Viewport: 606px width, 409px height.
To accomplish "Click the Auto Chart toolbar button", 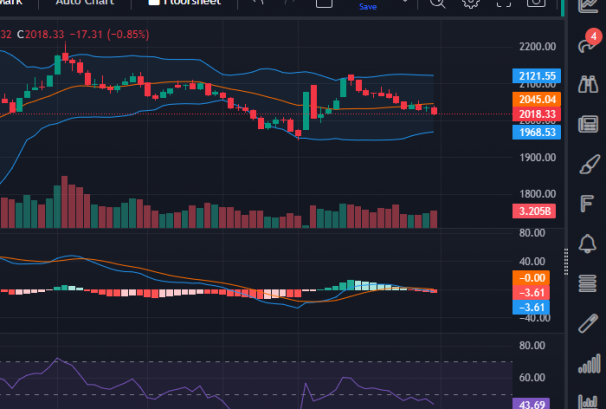I will click(x=85, y=2).
